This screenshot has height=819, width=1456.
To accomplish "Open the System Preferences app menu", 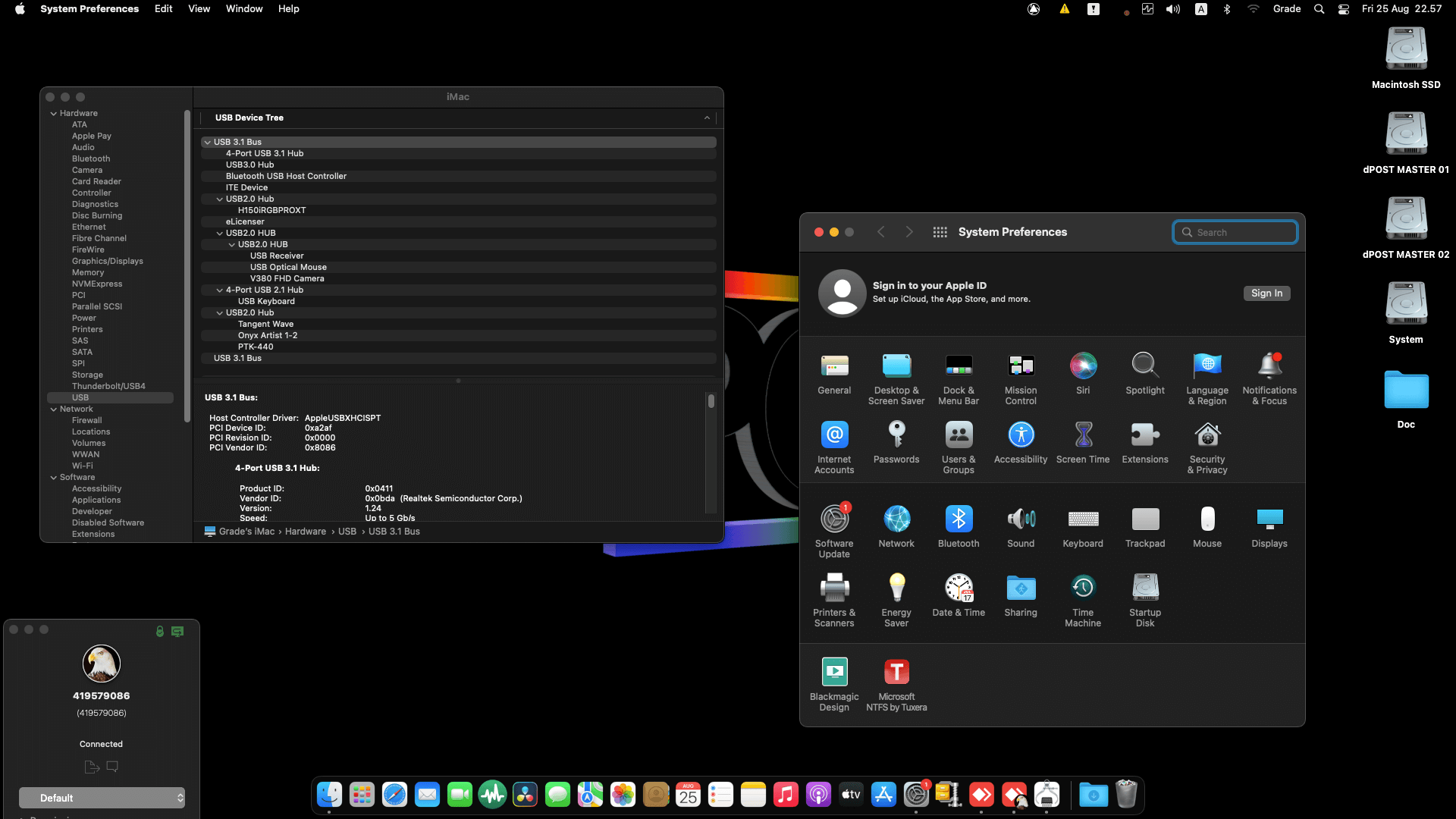I will click(89, 9).
